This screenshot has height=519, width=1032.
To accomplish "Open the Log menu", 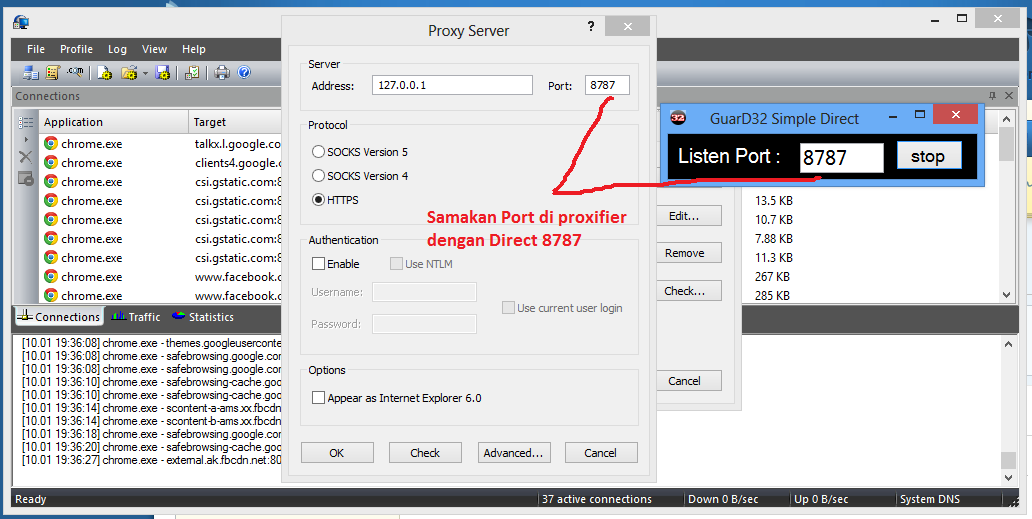I will [x=117, y=49].
